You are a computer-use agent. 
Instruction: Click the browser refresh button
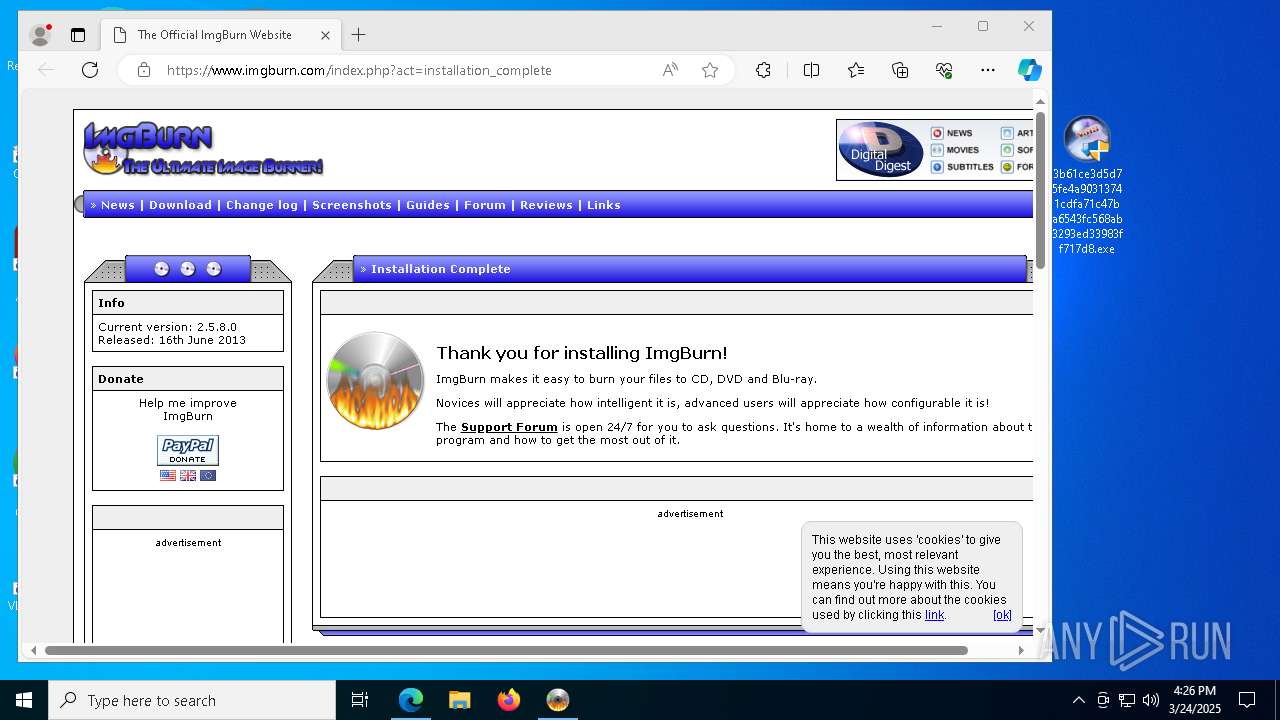tap(90, 70)
